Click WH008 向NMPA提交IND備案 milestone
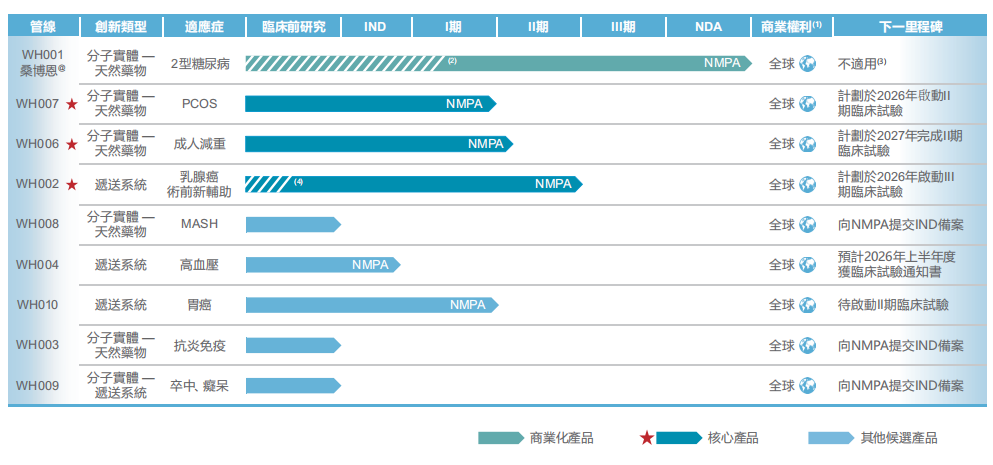Image resolution: width=993 pixels, height=465 pixels. (901, 224)
